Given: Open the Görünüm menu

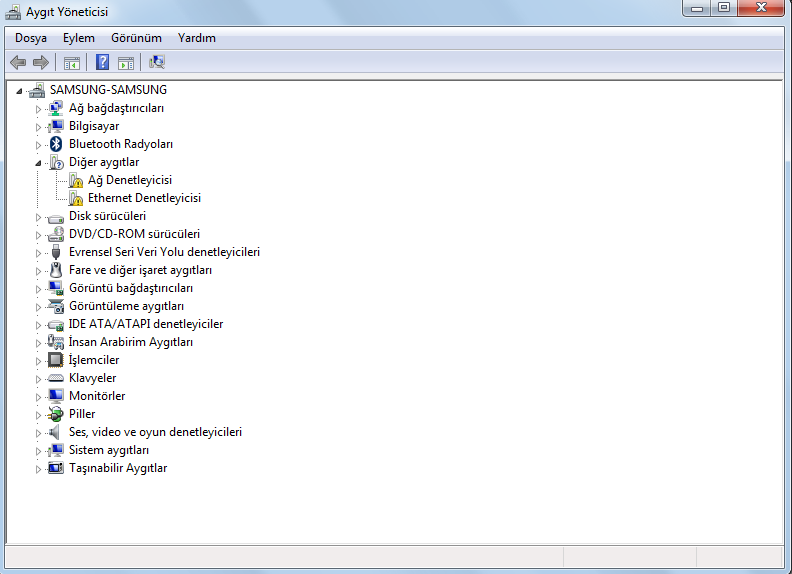Looking at the screenshot, I should click(136, 38).
